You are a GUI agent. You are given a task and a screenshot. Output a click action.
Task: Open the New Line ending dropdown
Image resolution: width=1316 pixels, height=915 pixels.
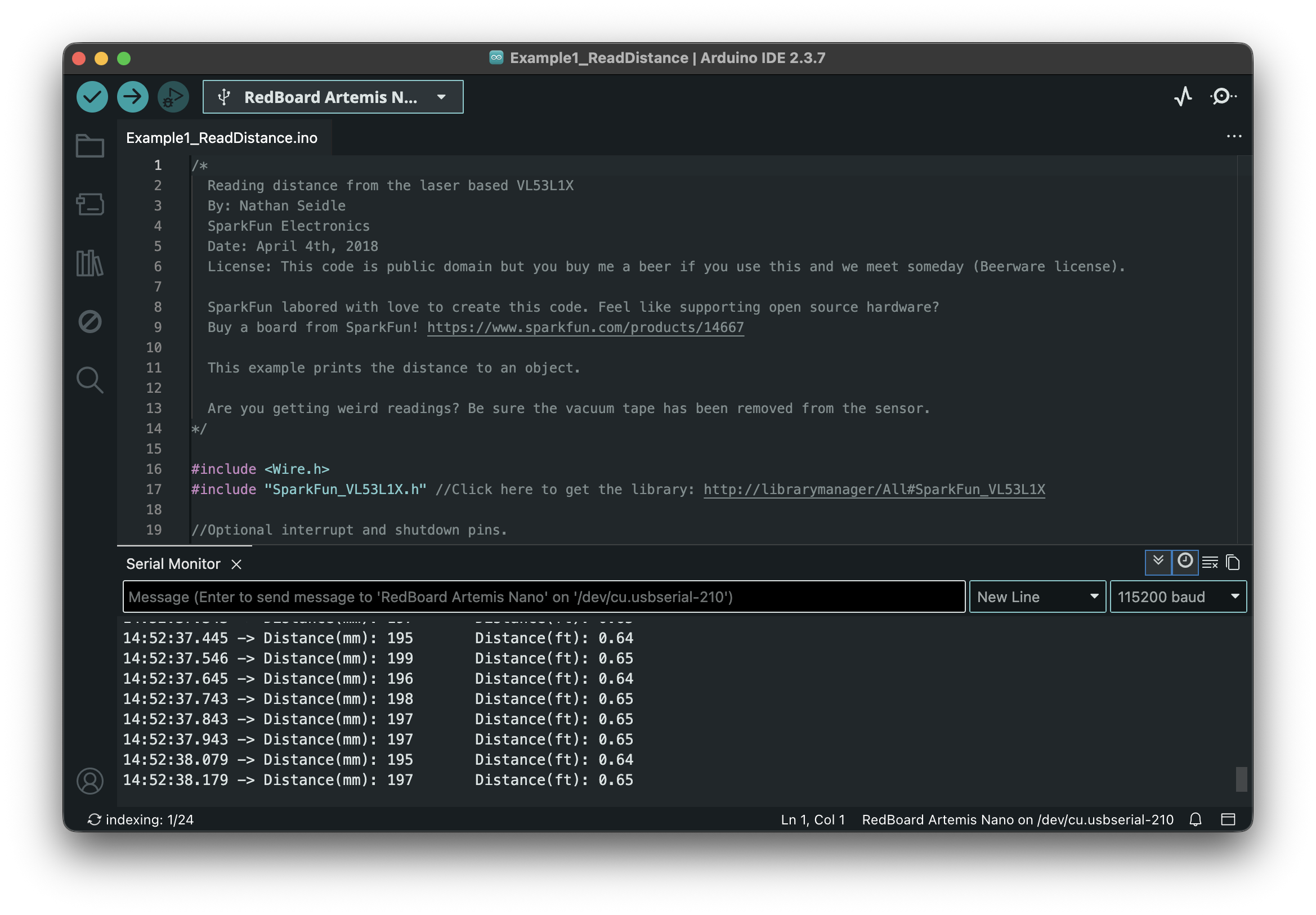coord(1037,596)
